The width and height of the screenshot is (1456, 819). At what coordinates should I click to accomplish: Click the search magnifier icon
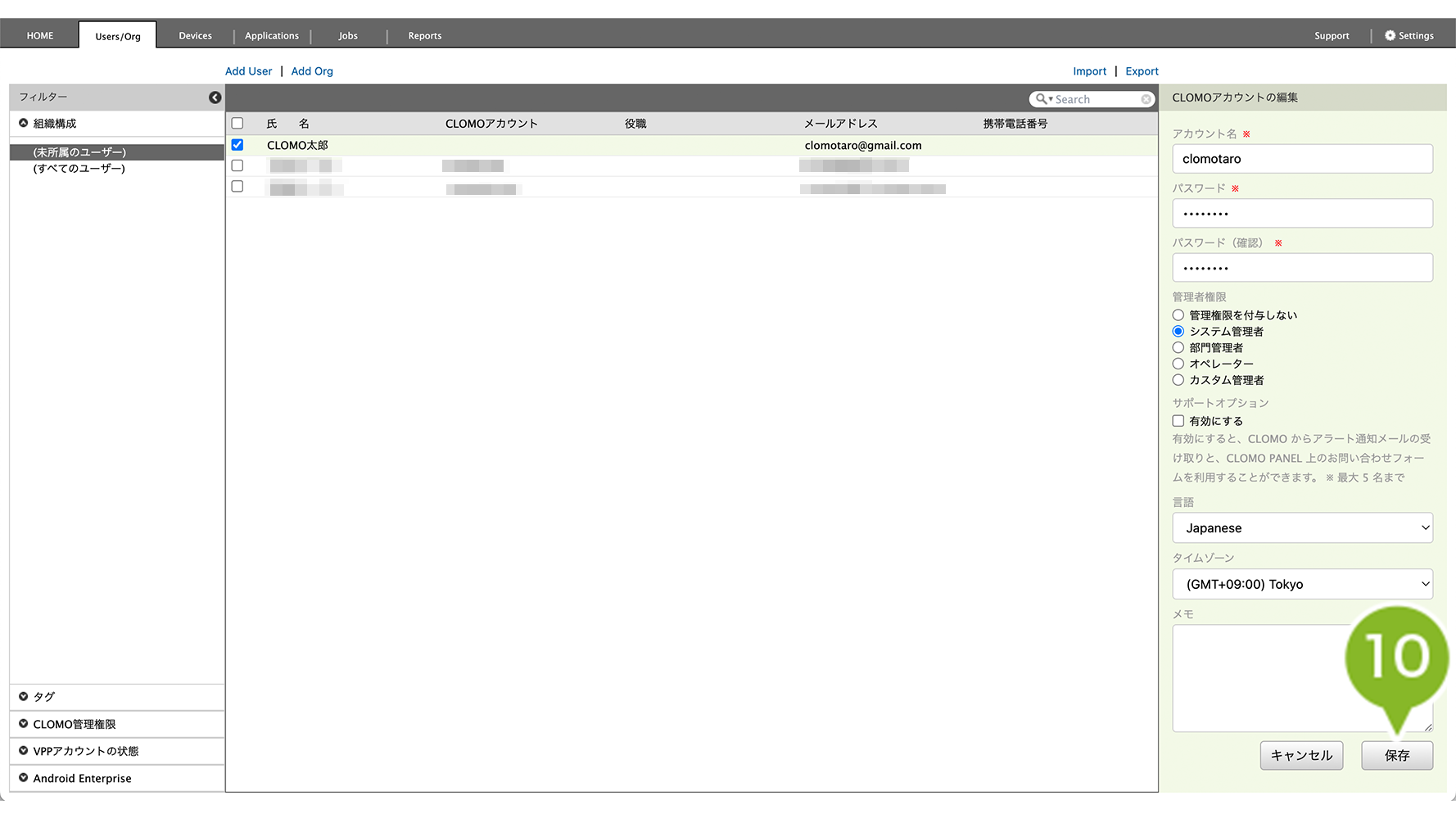pos(1042,99)
